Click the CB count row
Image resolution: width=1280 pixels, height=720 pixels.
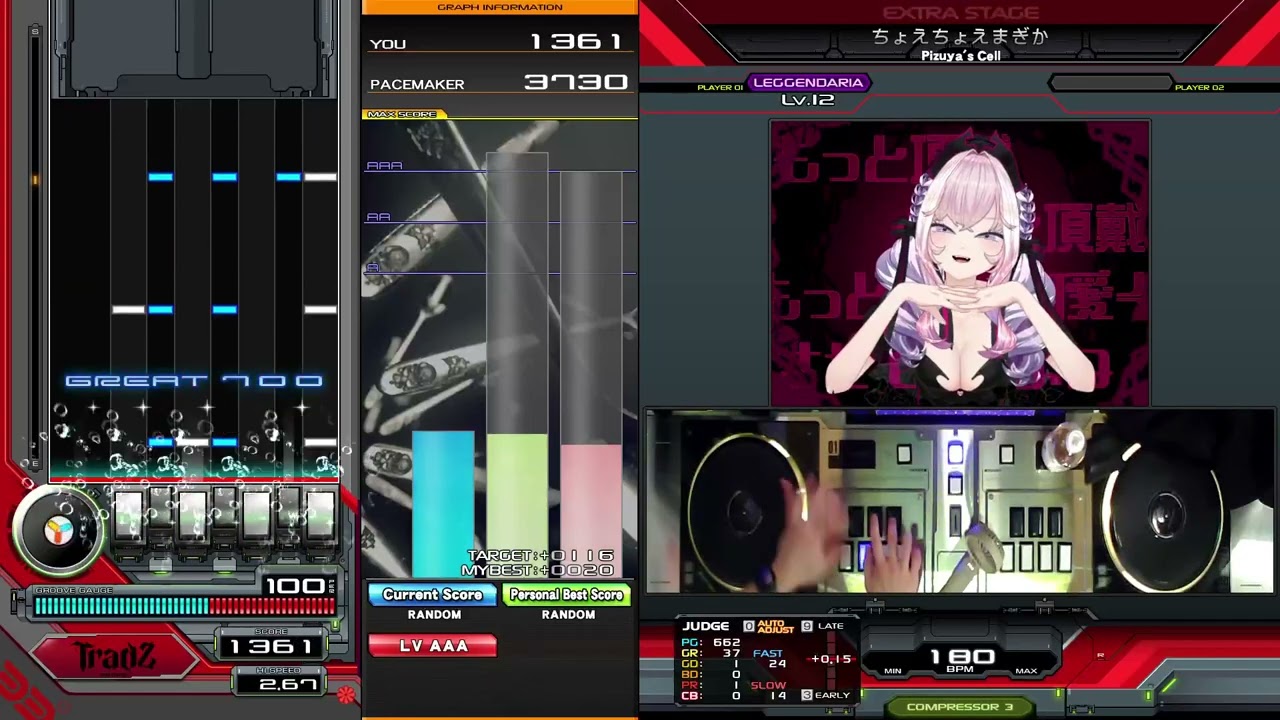pos(712,696)
